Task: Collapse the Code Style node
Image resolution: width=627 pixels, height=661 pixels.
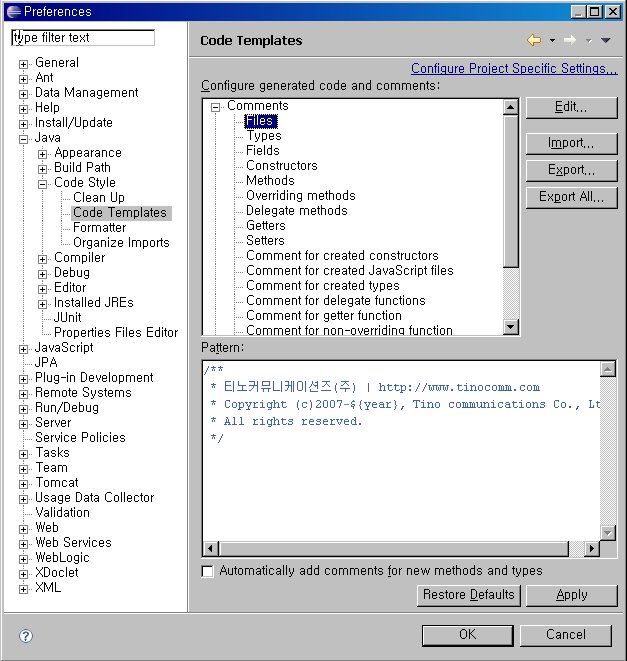Action: click(43, 184)
